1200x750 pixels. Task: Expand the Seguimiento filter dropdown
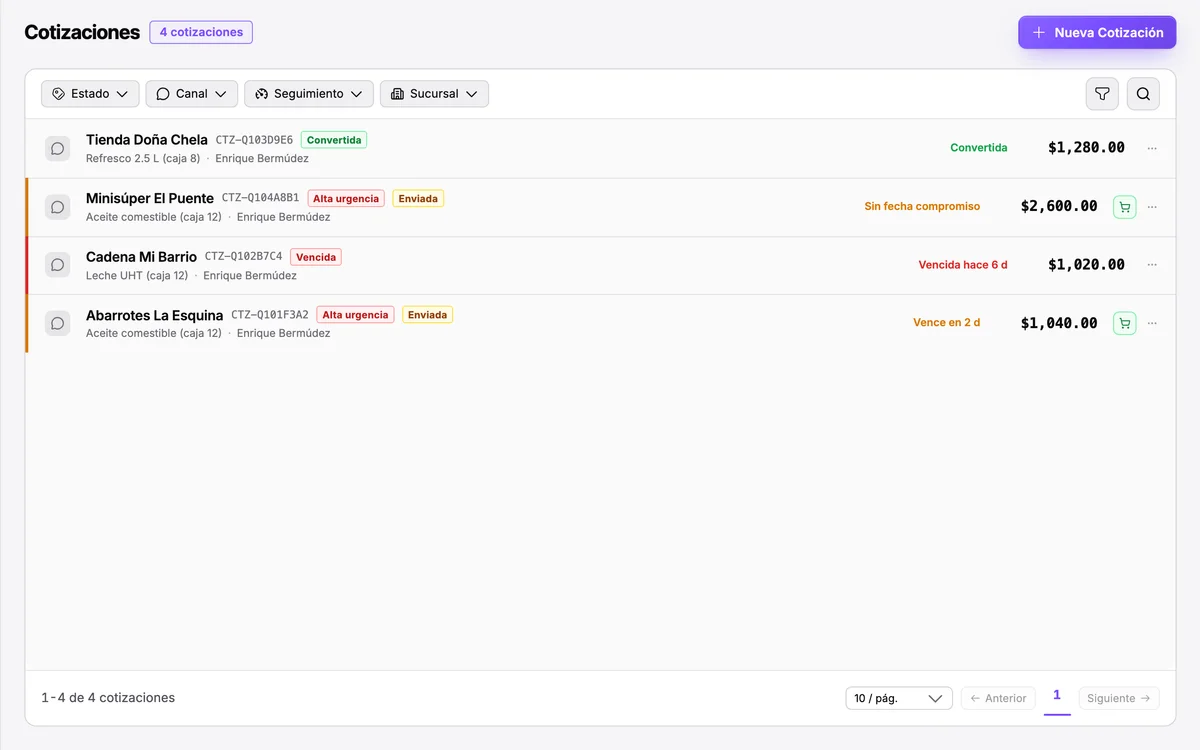click(309, 94)
